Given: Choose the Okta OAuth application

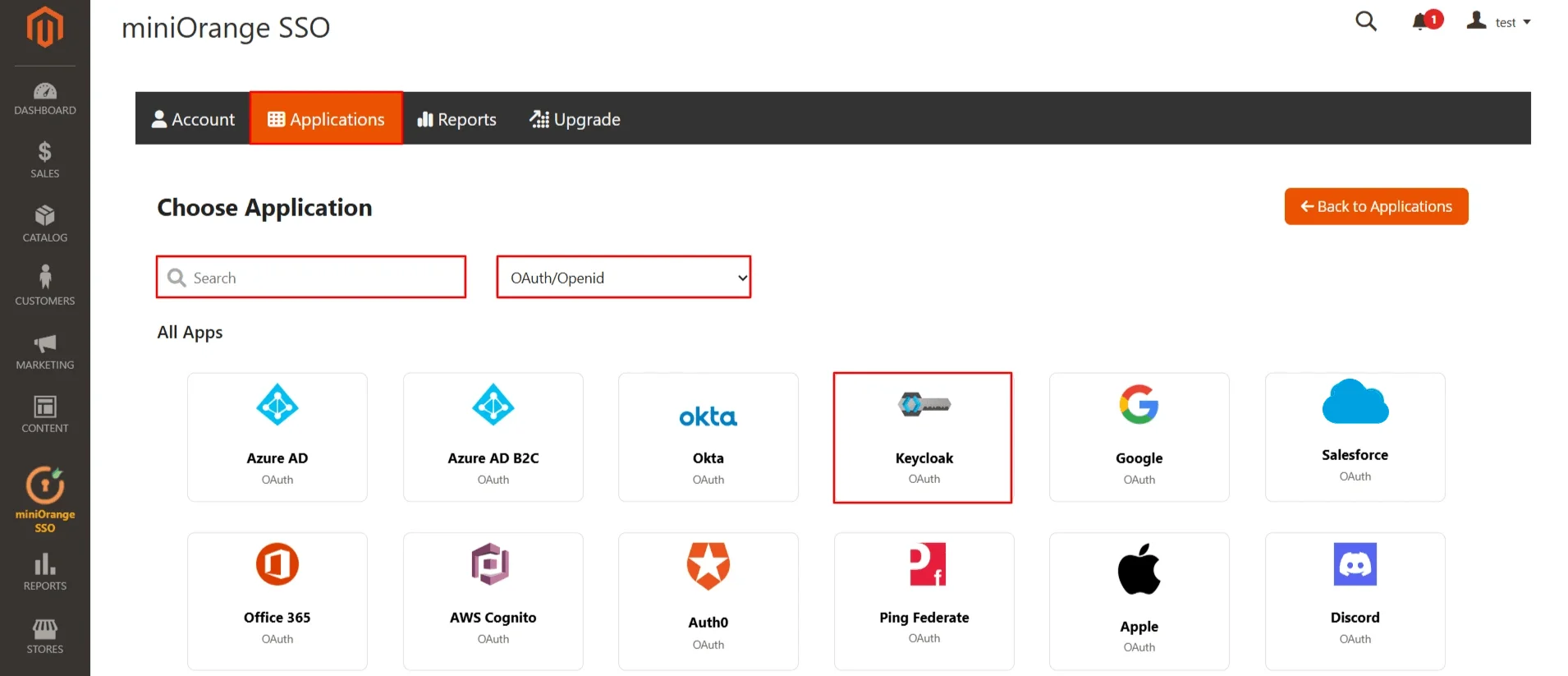Looking at the screenshot, I should point(708,437).
